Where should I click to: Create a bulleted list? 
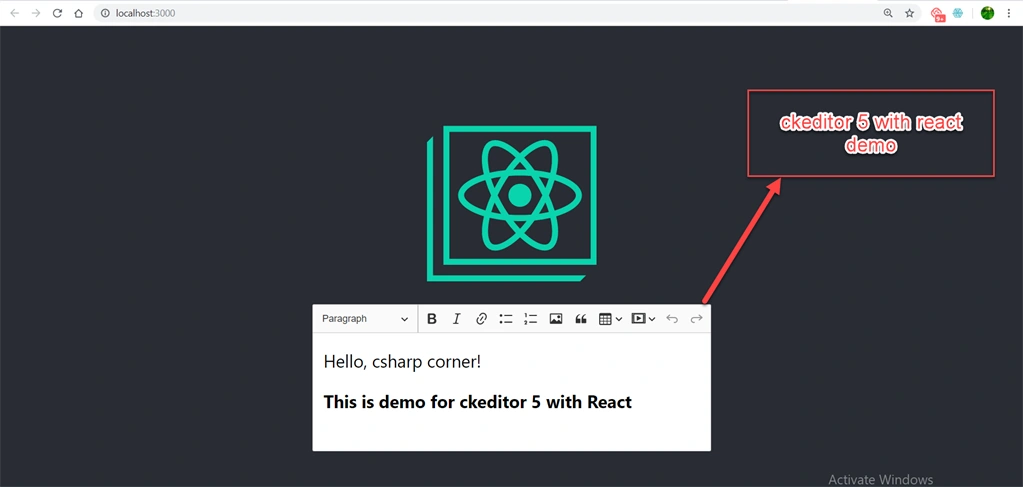point(506,319)
